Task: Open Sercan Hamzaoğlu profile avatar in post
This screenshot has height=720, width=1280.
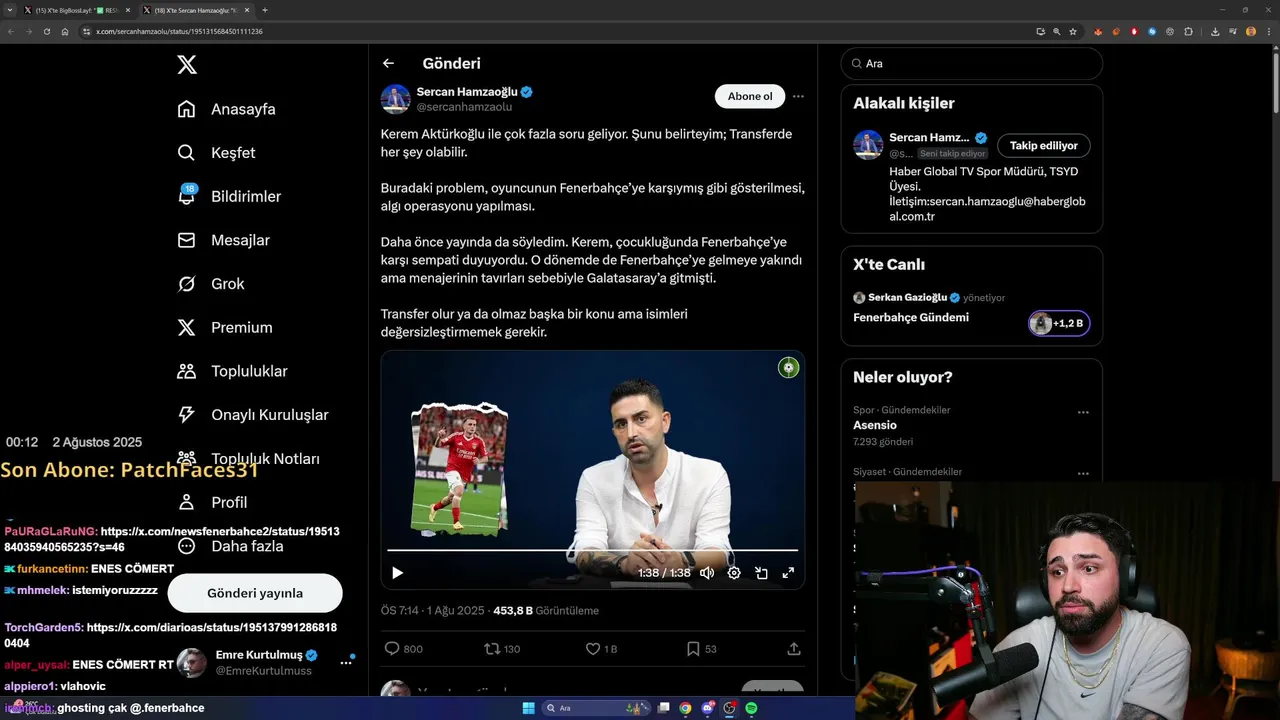Action: point(396,99)
